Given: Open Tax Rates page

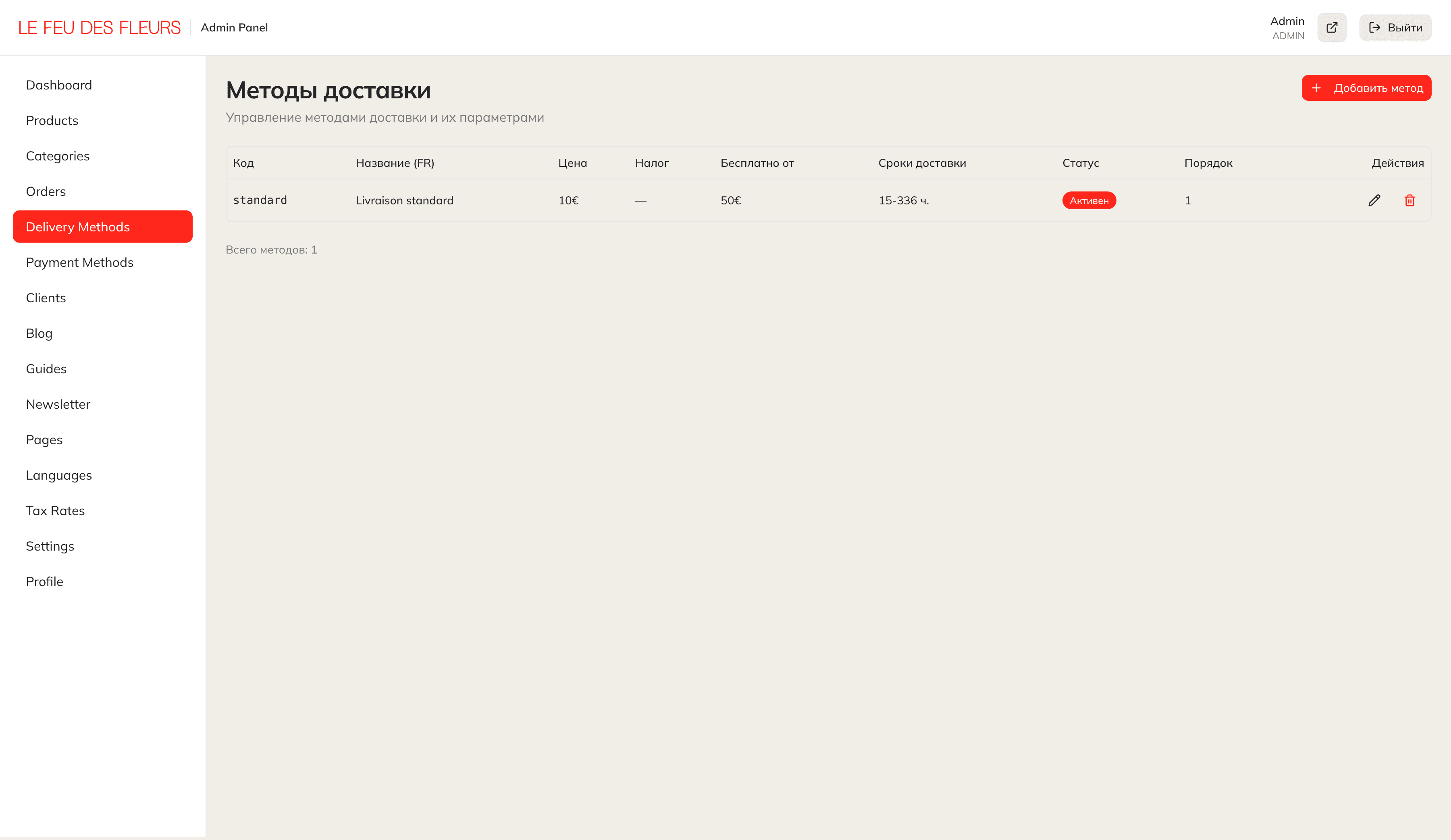Looking at the screenshot, I should [x=55, y=511].
